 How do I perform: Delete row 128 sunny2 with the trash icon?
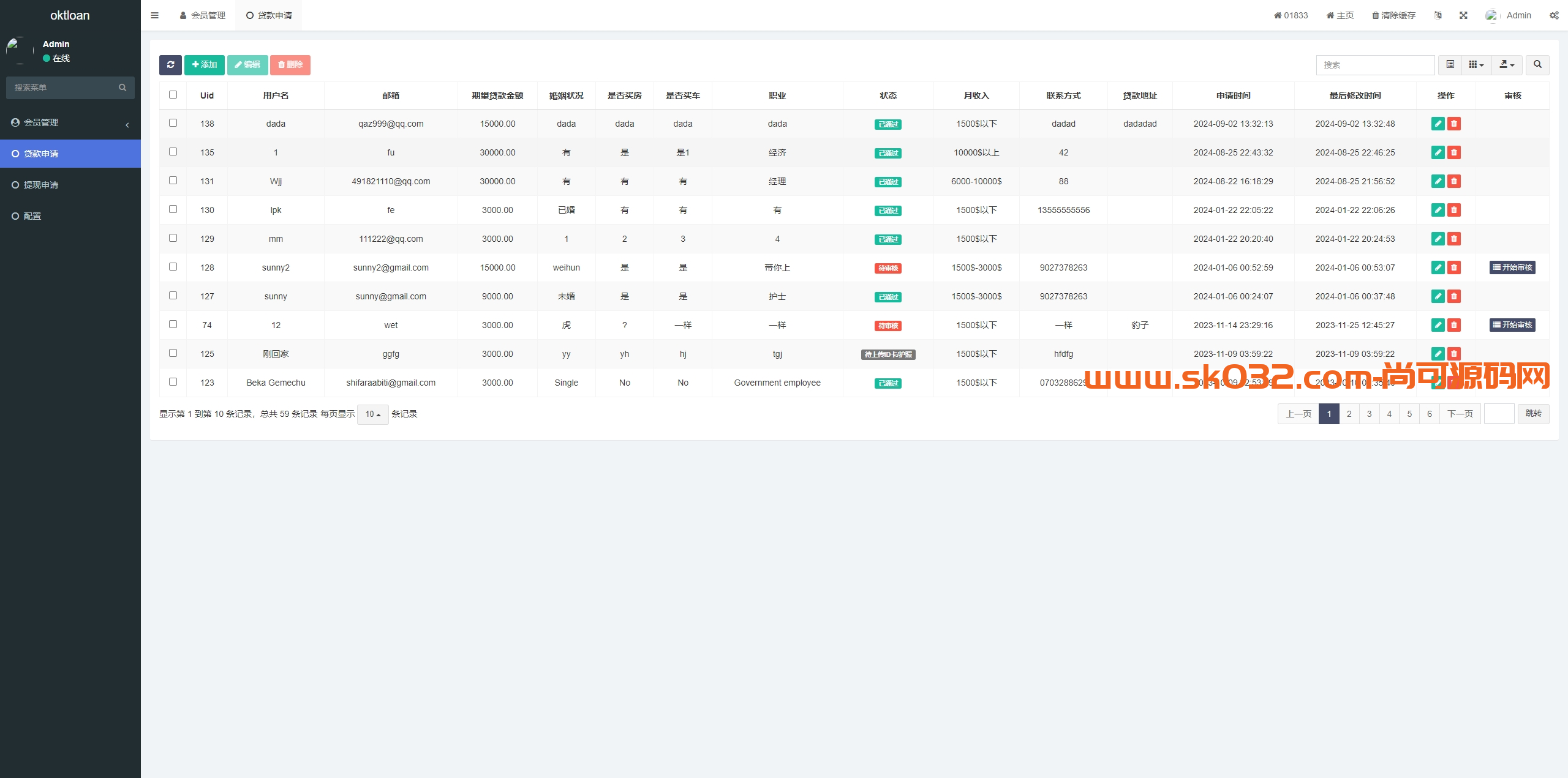(x=1454, y=267)
